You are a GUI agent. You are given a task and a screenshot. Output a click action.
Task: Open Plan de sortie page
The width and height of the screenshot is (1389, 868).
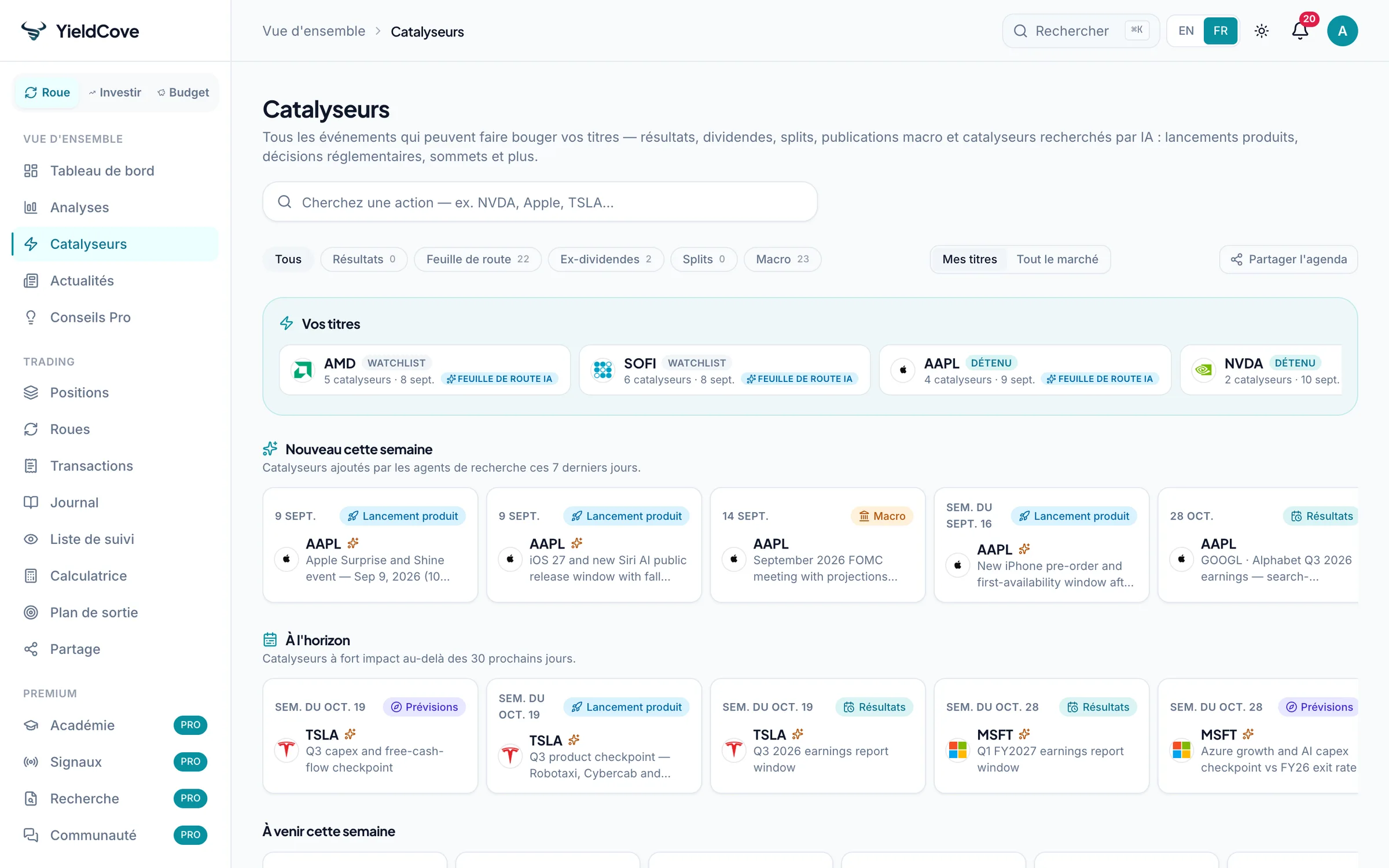(x=115, y=612)
